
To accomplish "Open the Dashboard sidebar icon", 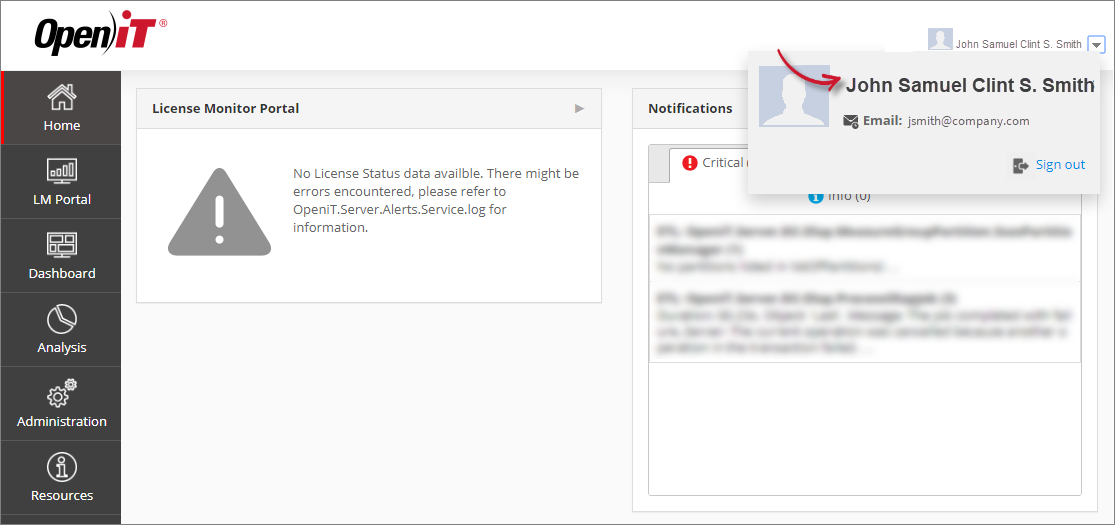I will pyautogui.click(x=62, y=245).
